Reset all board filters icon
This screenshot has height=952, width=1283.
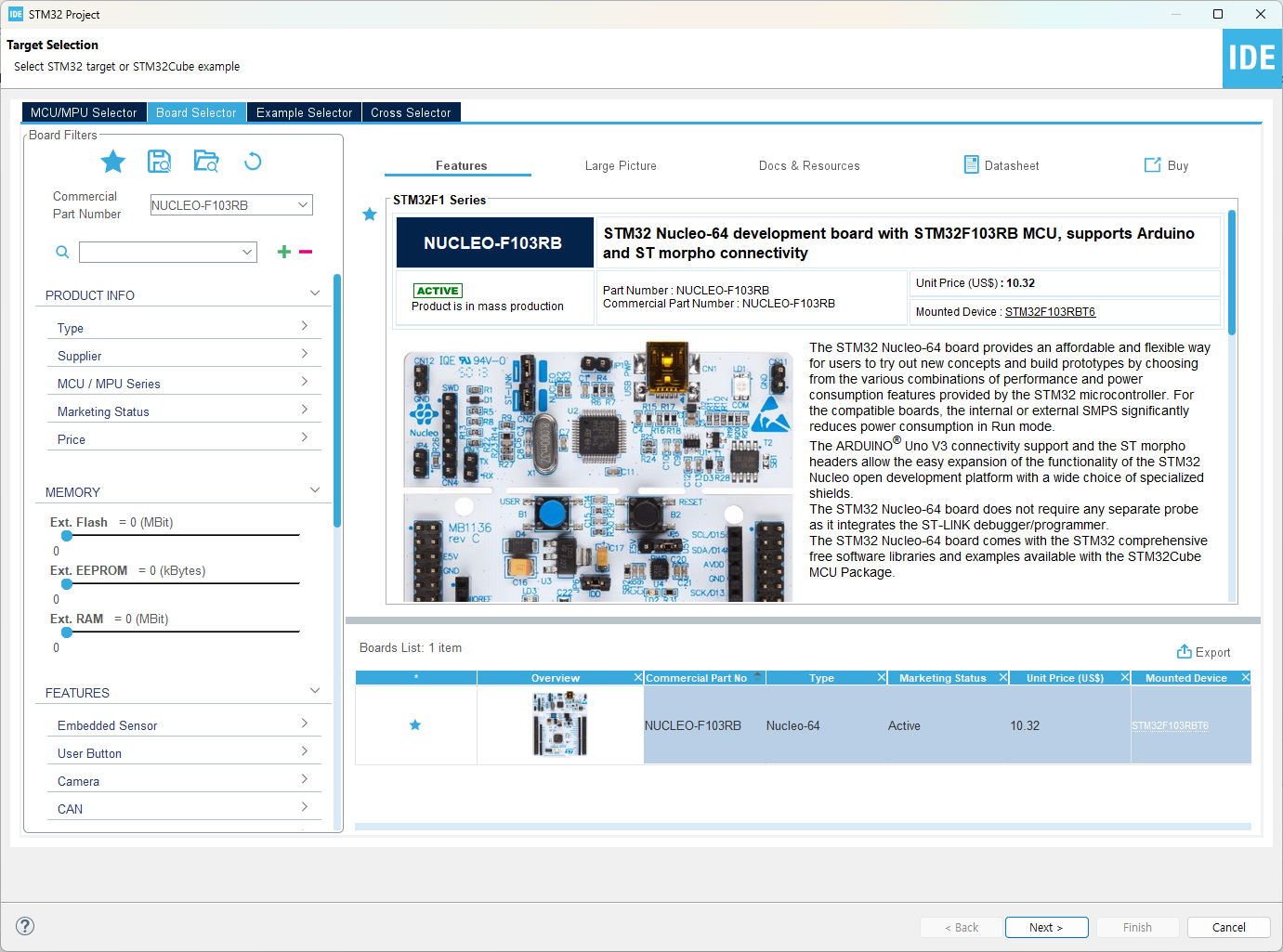pyautogui.click(x=253, y=162)
